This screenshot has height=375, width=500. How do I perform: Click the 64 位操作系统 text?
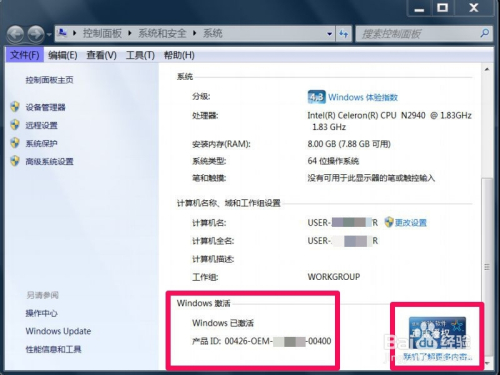point(333,161)
